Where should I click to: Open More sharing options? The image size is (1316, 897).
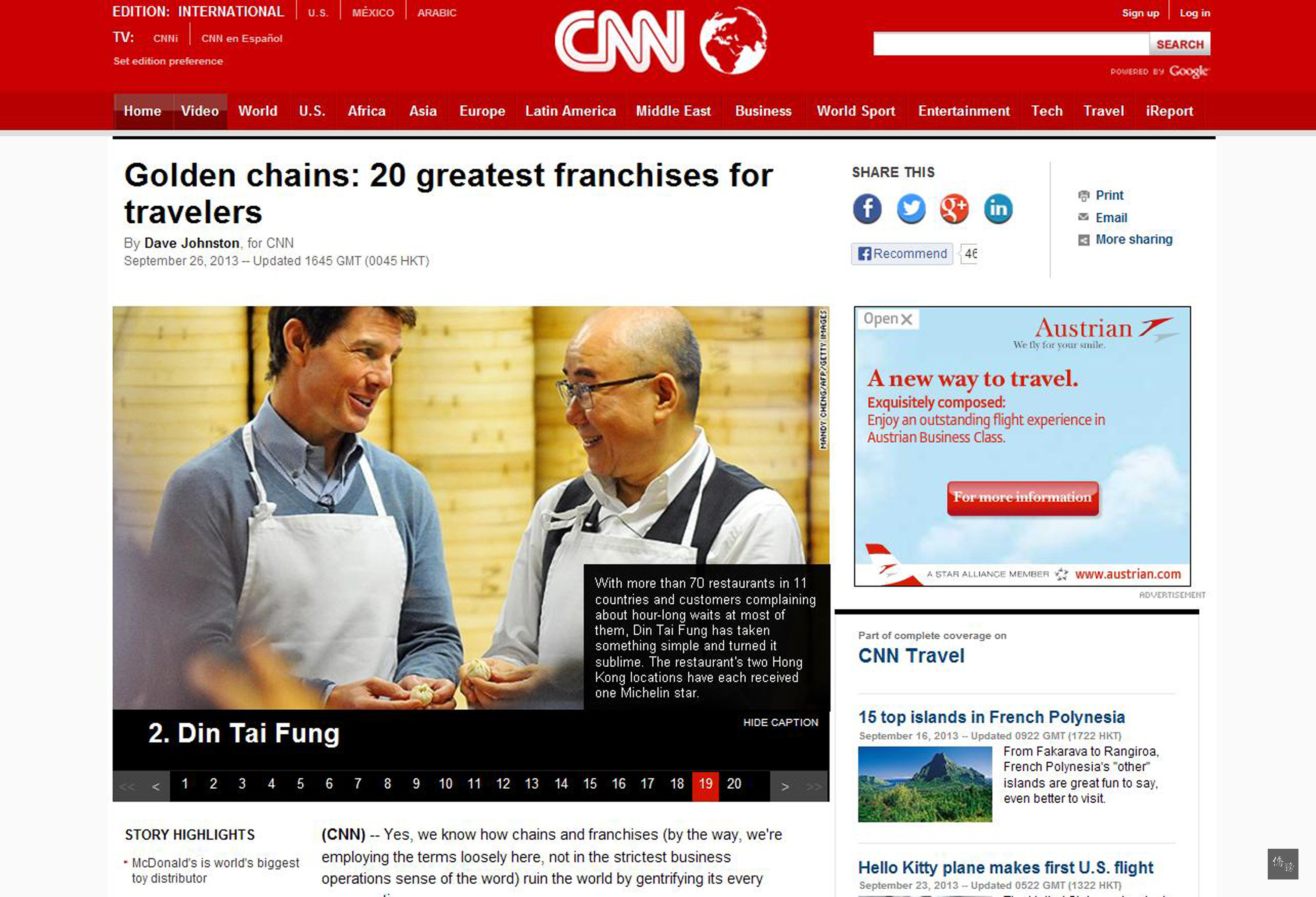click(1125, 239)
